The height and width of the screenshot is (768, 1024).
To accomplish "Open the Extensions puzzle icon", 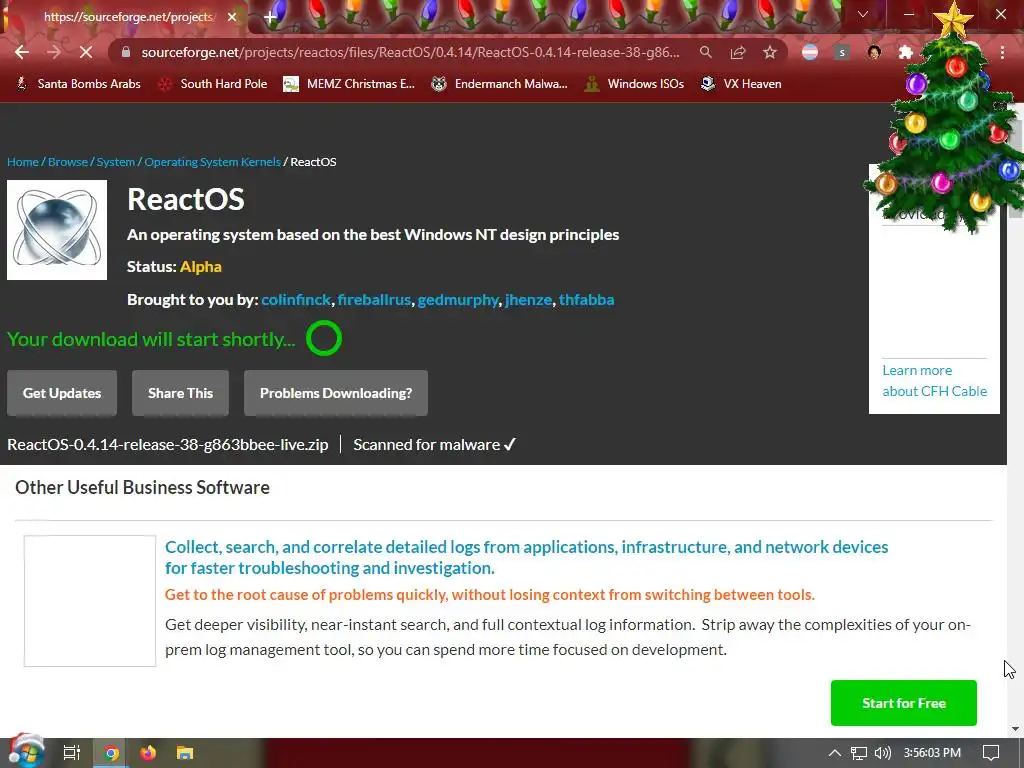I will tap(906, 52).
